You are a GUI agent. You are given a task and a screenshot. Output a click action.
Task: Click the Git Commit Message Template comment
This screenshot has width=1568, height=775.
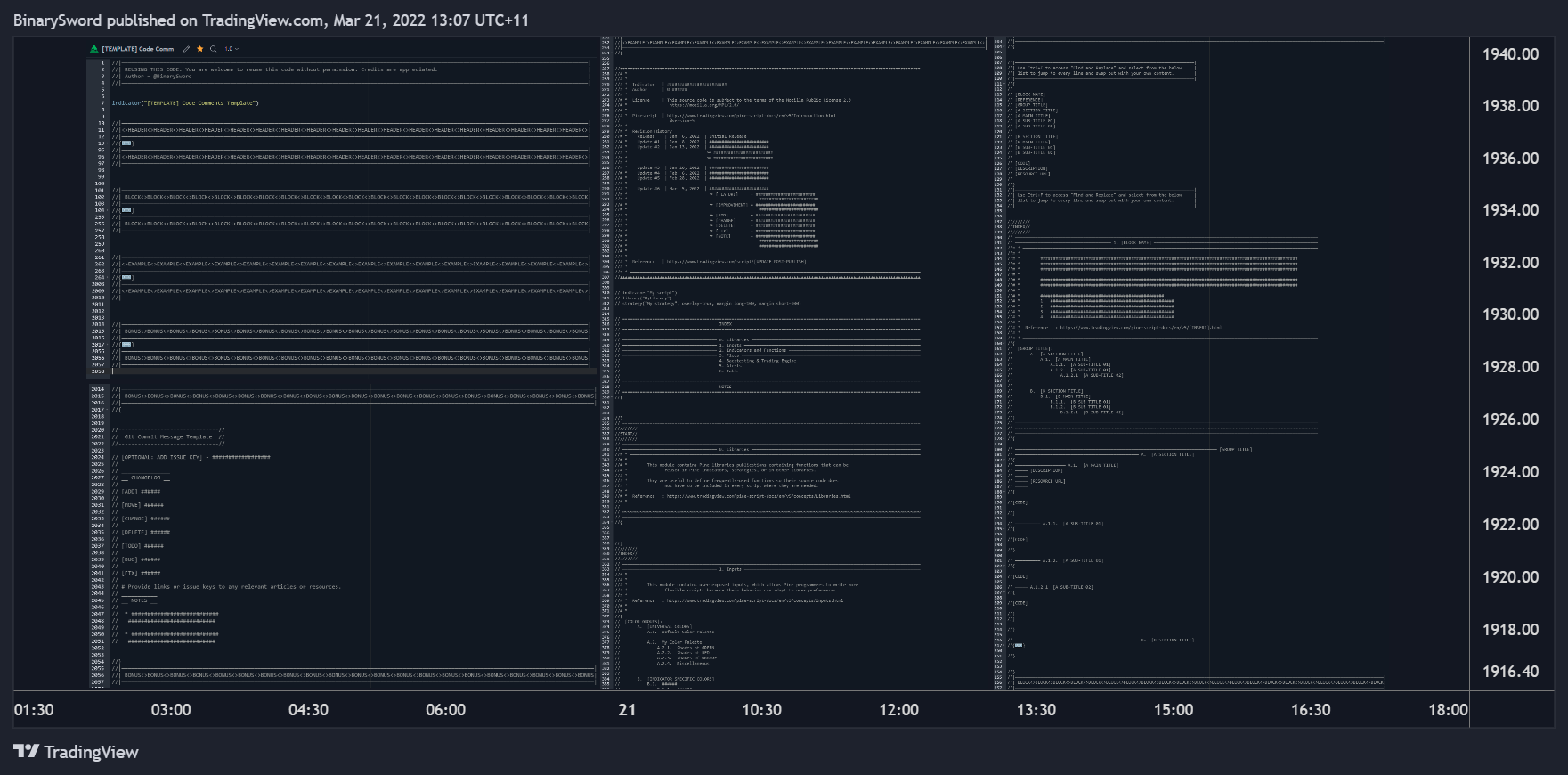168,436
